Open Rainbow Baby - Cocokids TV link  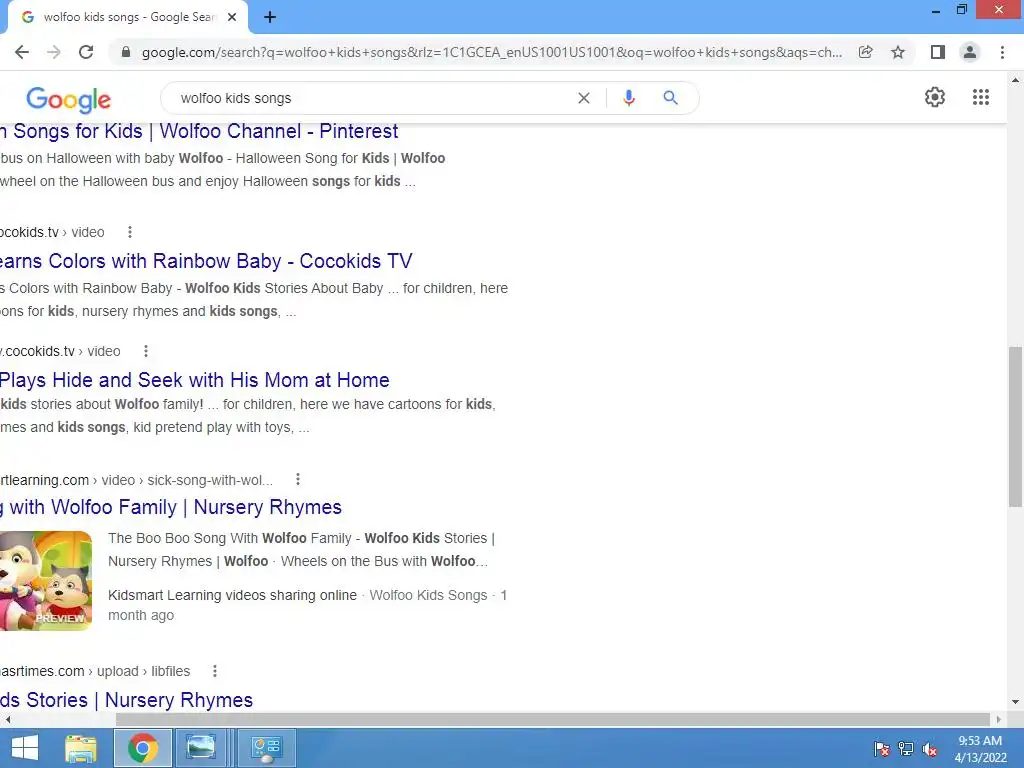click(x=206, y=261)
